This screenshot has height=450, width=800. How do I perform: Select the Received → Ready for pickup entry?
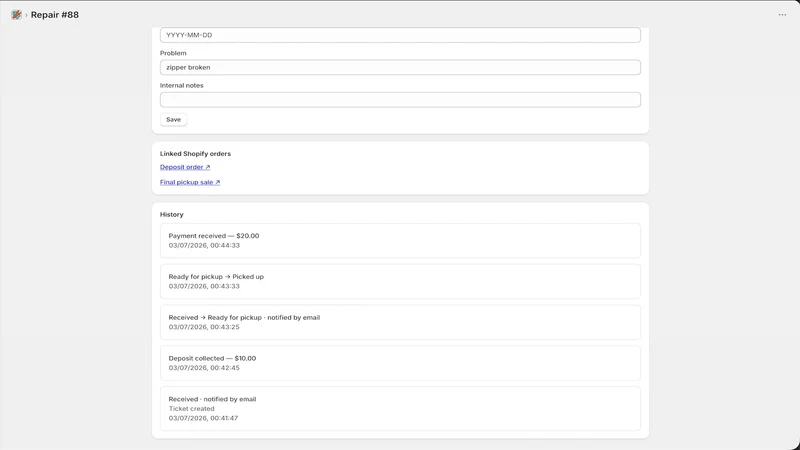(x=400, y=322)
